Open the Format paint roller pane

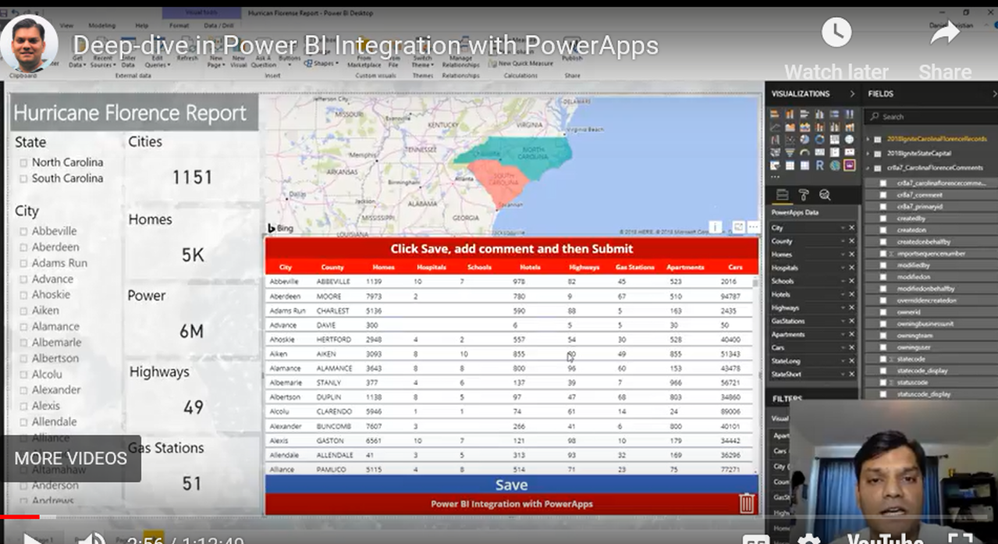(x=804, y=195)
